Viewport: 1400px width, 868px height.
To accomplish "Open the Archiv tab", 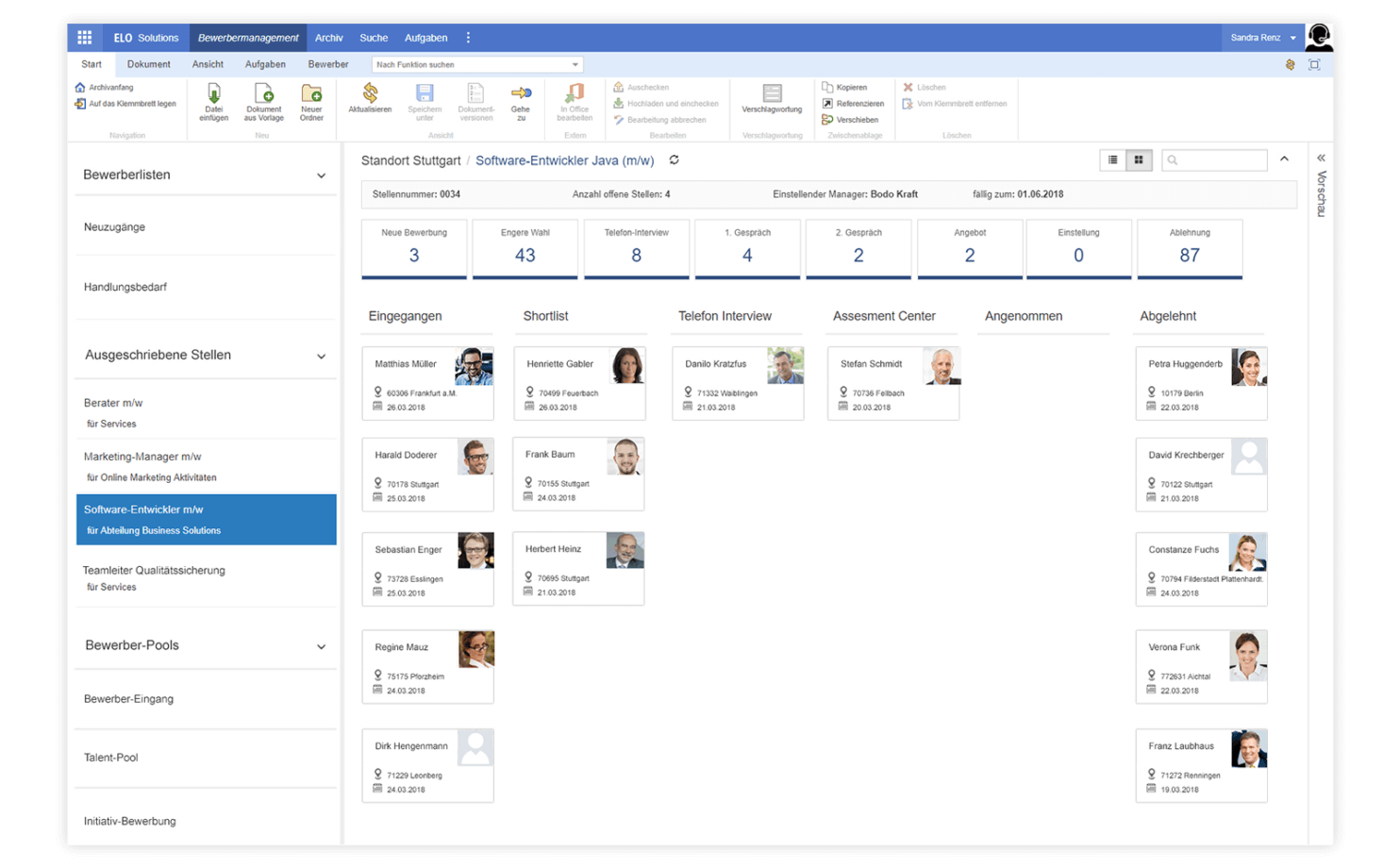I will click(x=328, y=38).
